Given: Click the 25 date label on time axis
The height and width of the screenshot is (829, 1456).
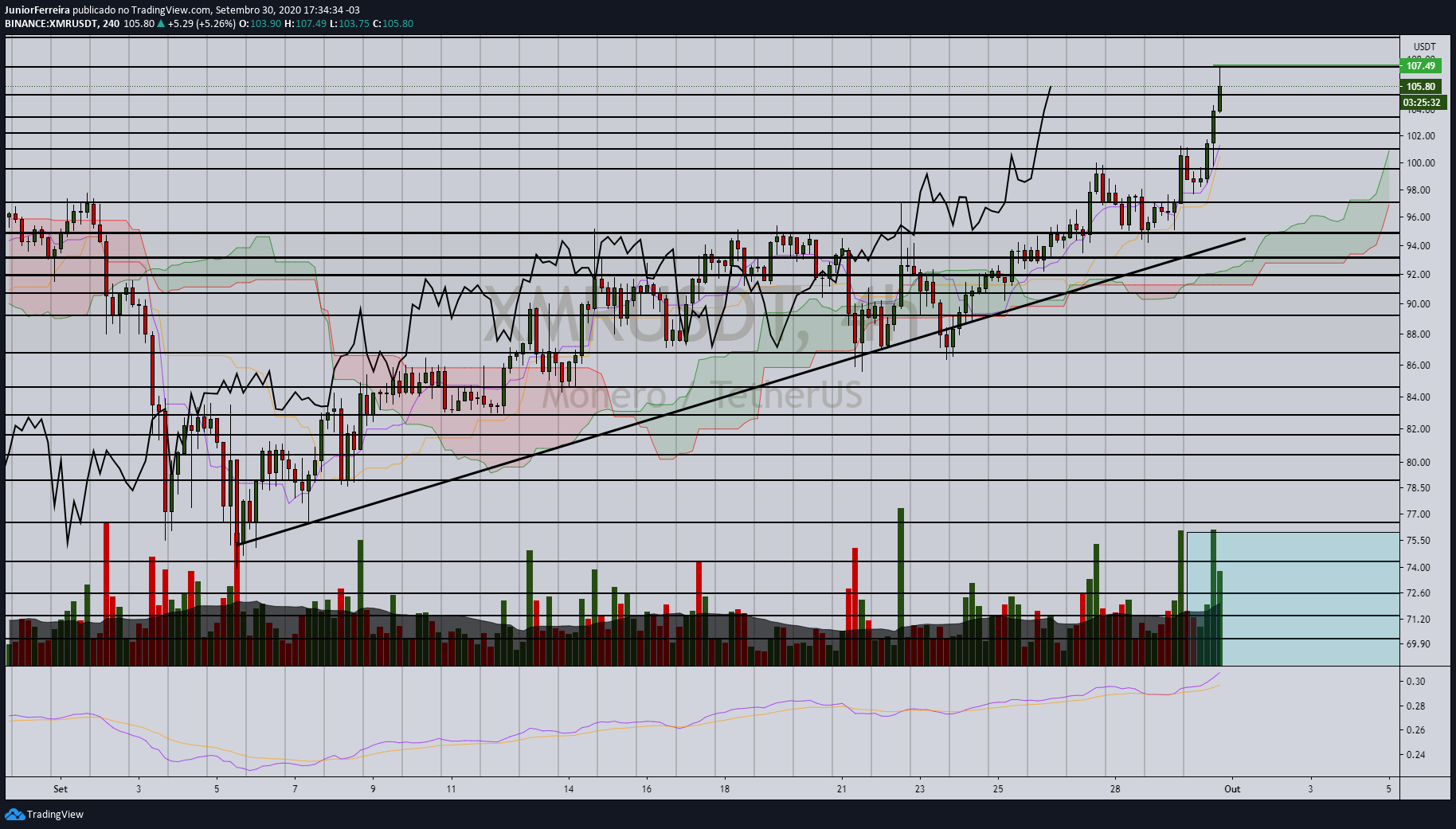Looking at the screenshot, I should [x=998, y=789].
